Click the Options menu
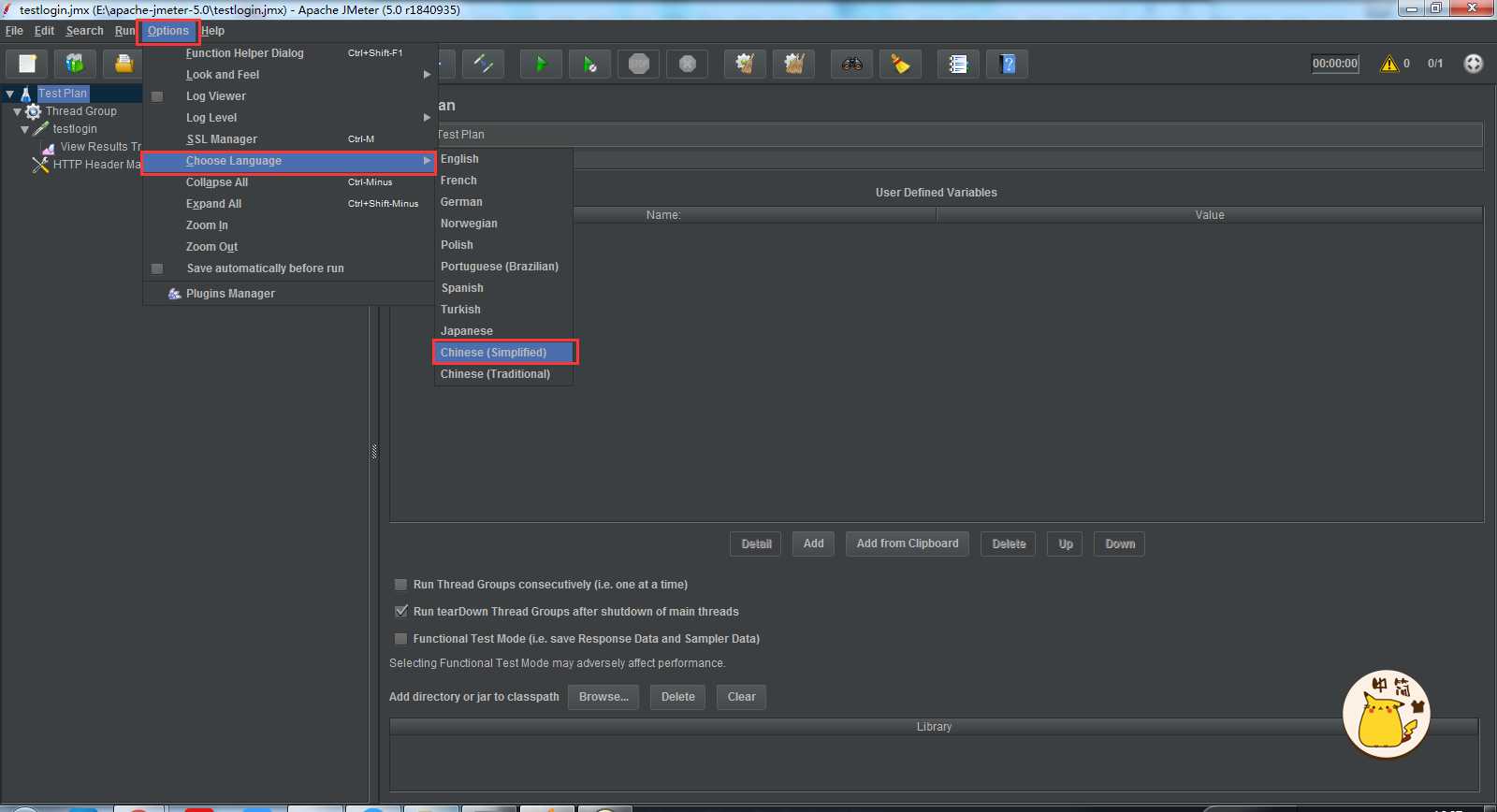The width and height of the screenshot is (1497, 812). tap(168, 31)
